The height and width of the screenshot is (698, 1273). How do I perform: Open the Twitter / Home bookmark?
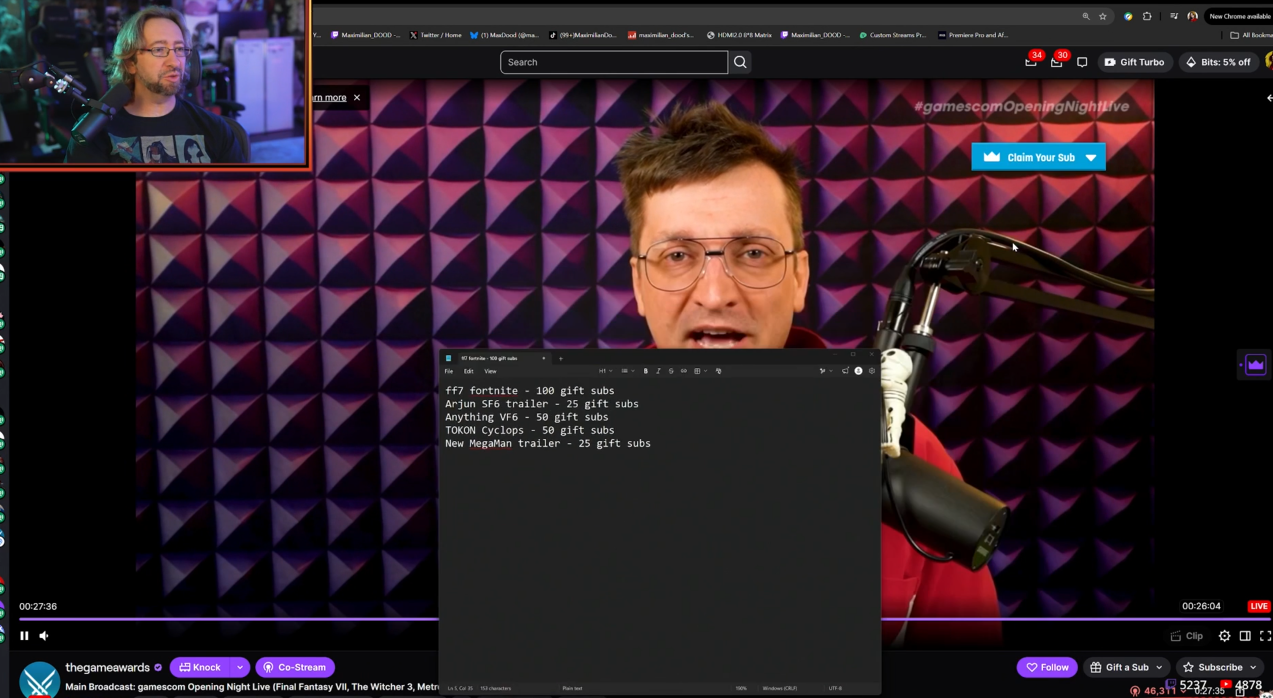(435, 35)
